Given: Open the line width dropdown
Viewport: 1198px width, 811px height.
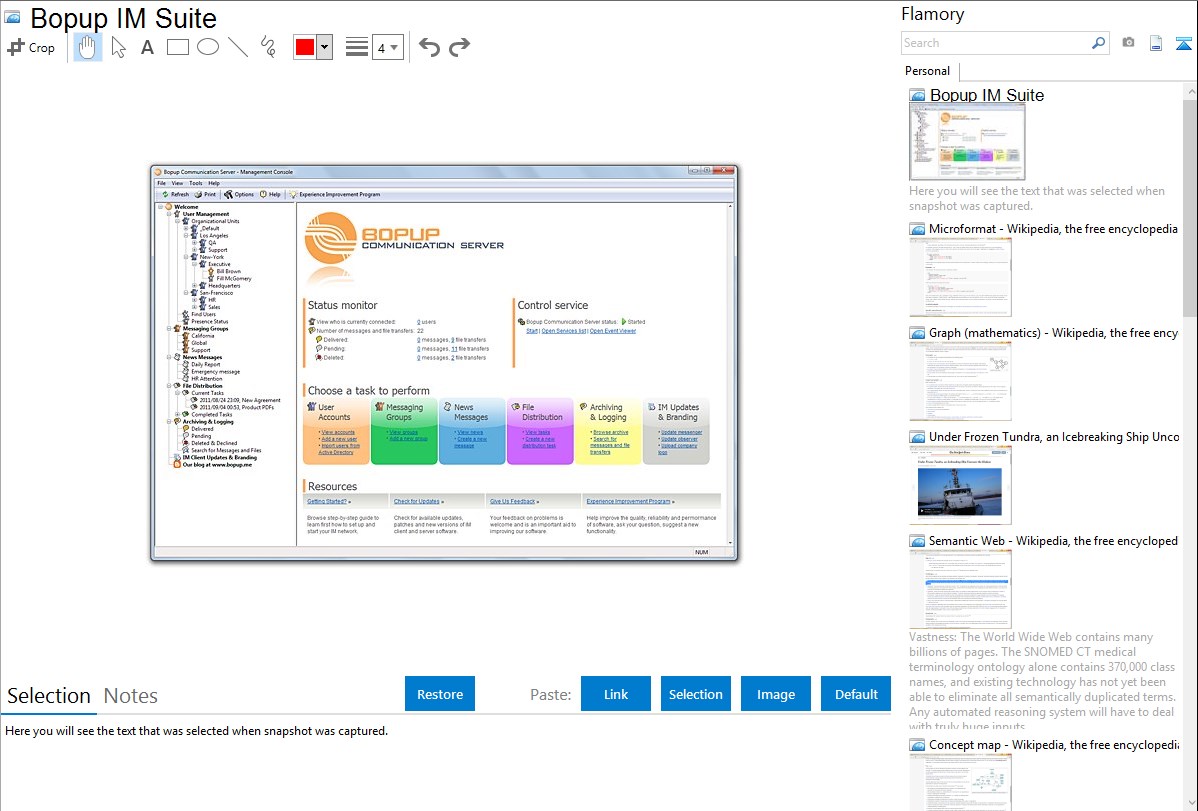Looking at the screenshot, I should pyautogui.click(x=387, y=47).
